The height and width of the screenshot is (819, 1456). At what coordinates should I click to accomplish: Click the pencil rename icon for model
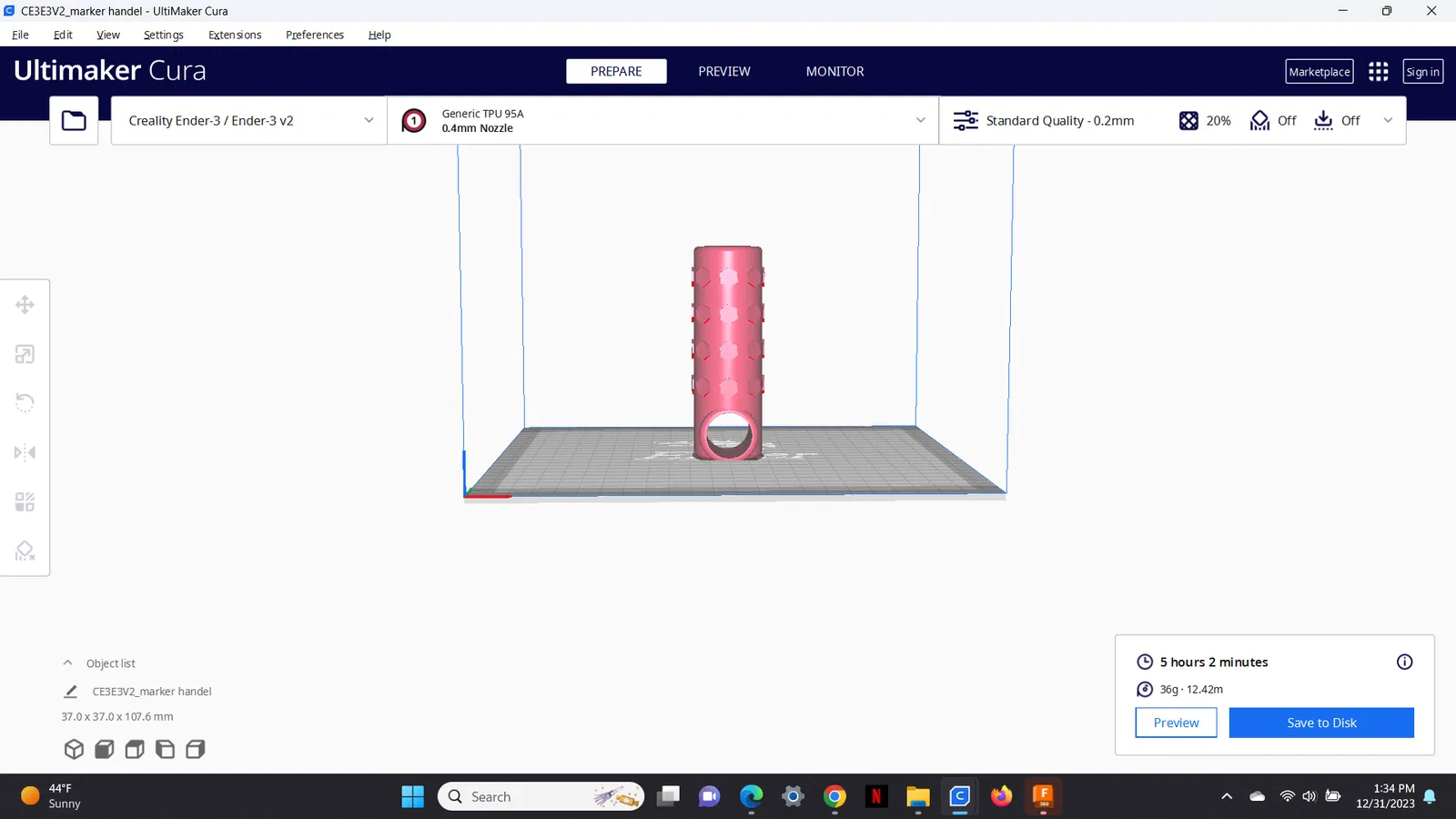tap(70, 692)
